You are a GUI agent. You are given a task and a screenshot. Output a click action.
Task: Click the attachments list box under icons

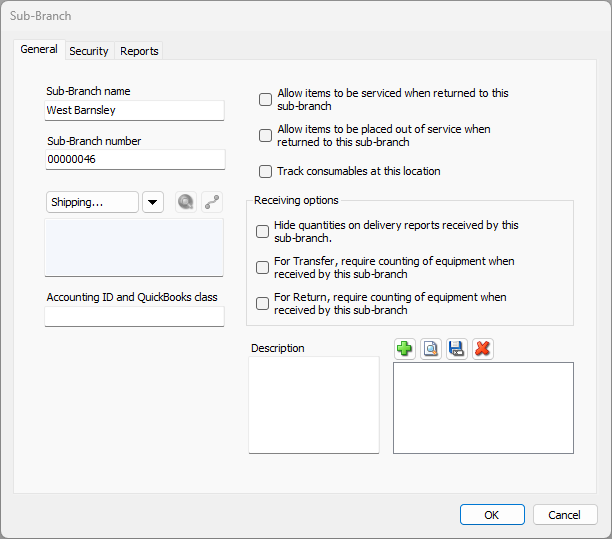pyautogui.click(x=483, y=408)
